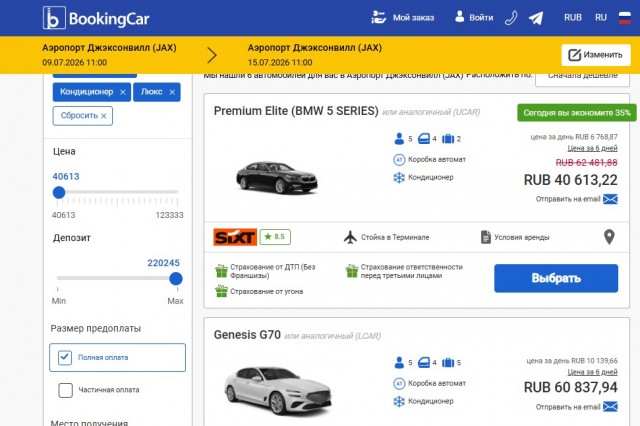This screenshot has width=640, height=426.
Task: Uncheck the Полная оплата checkbox
Action: point(65,357)
